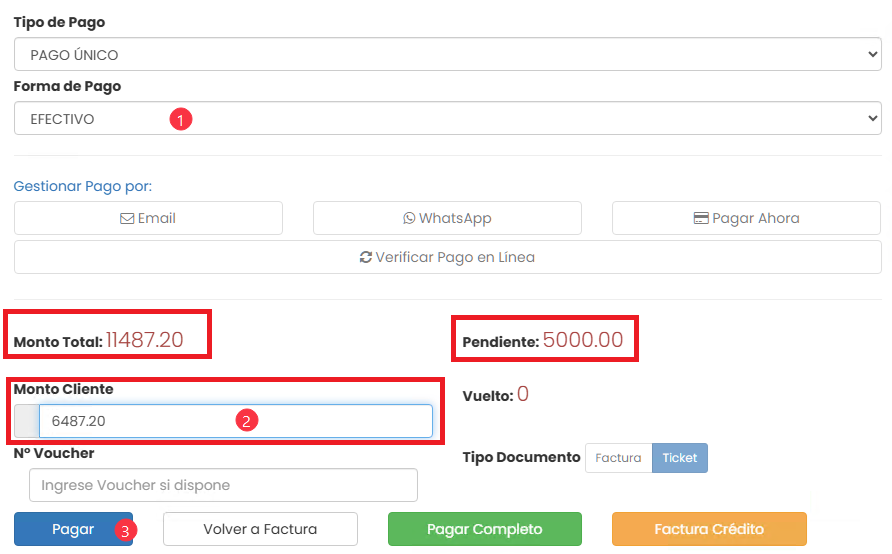Select Factura as document type
Image resolution: width=892 pixels, height=554 pixels.
pos(618,457)
